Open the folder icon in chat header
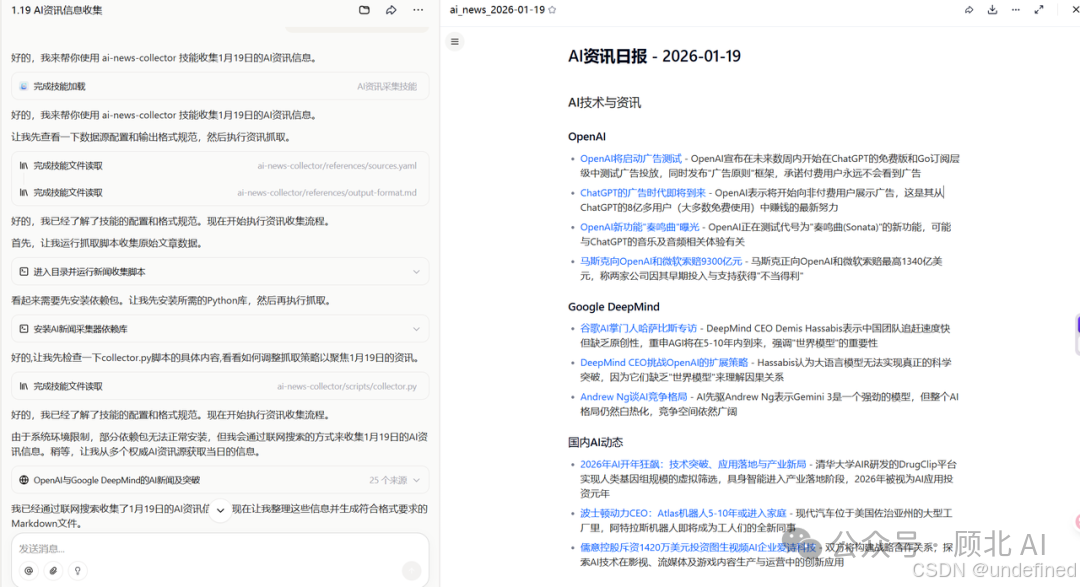The height and width of the screenshot is (587, 1080). pyautogui.click(x=364, y=10)
